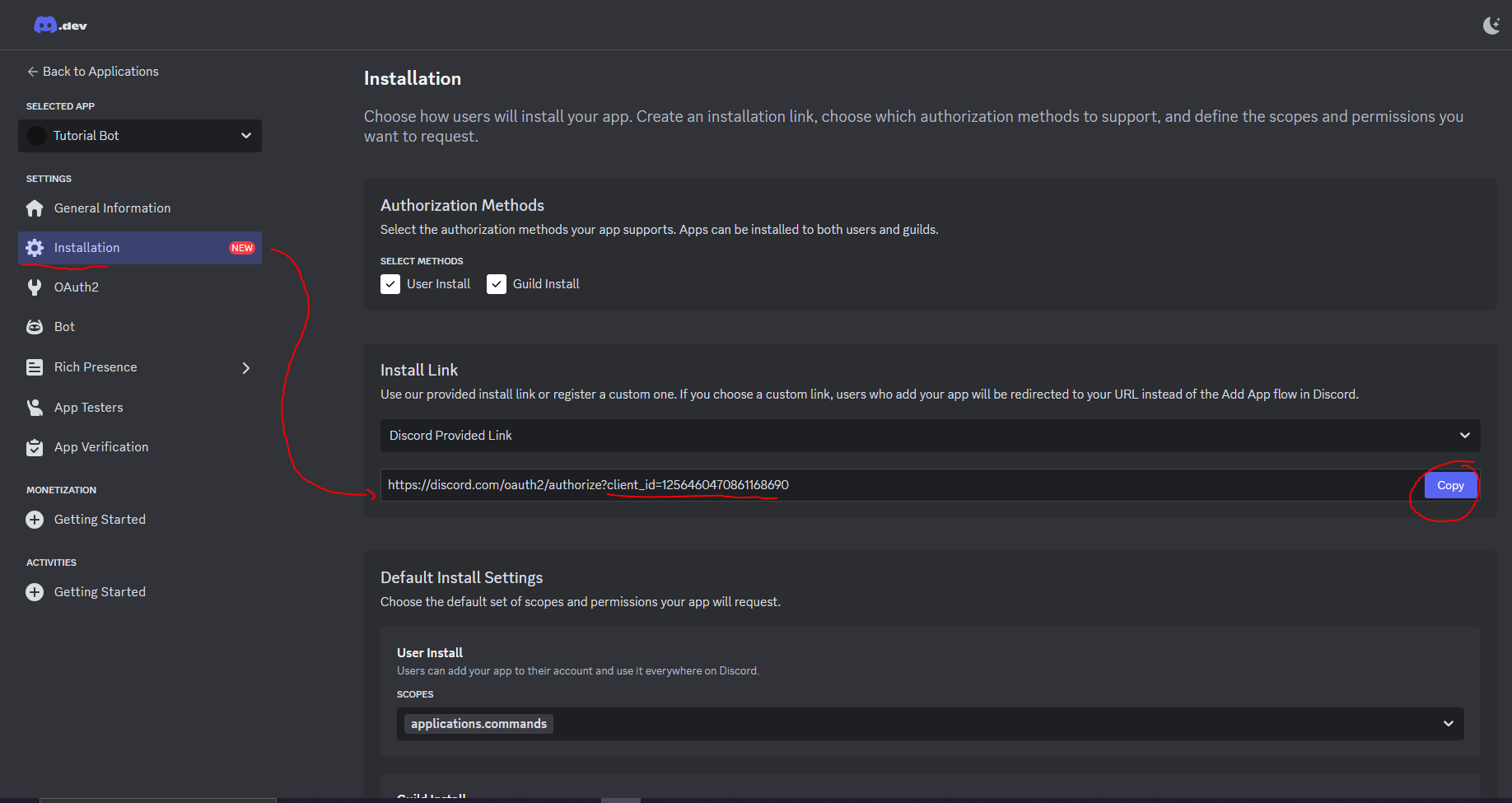Screen dimensions: 1512x803
Task: Click the Bot robot icon
Action: tap(35, 327)
